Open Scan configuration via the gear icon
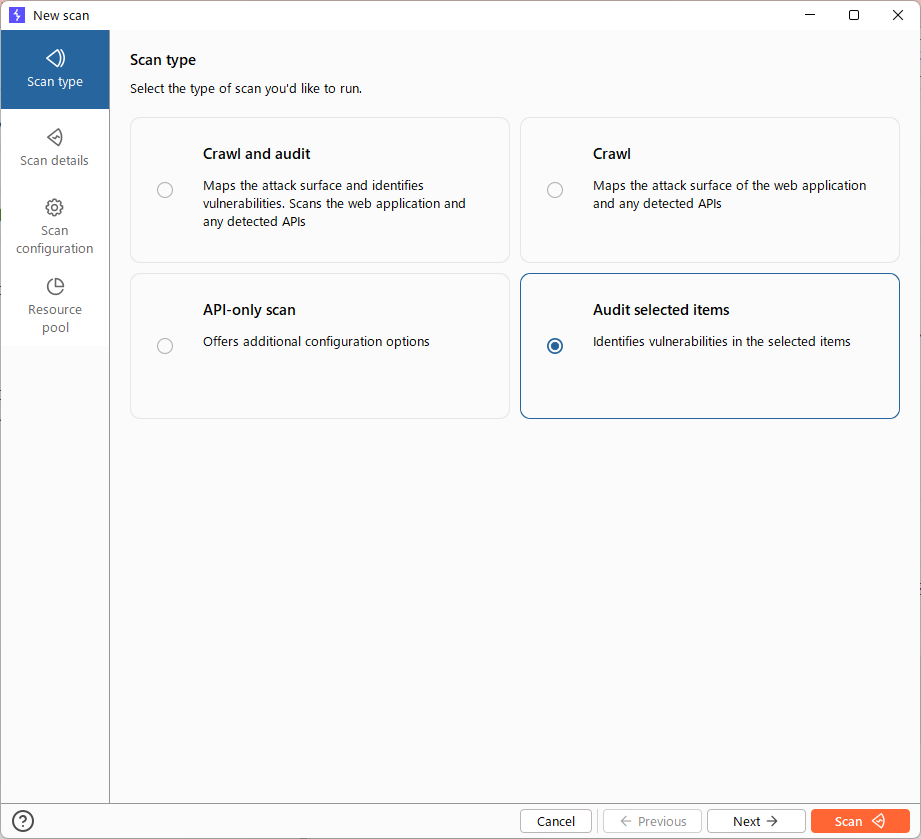This screenshot has width=921, height=839. (x=55, y=208)
